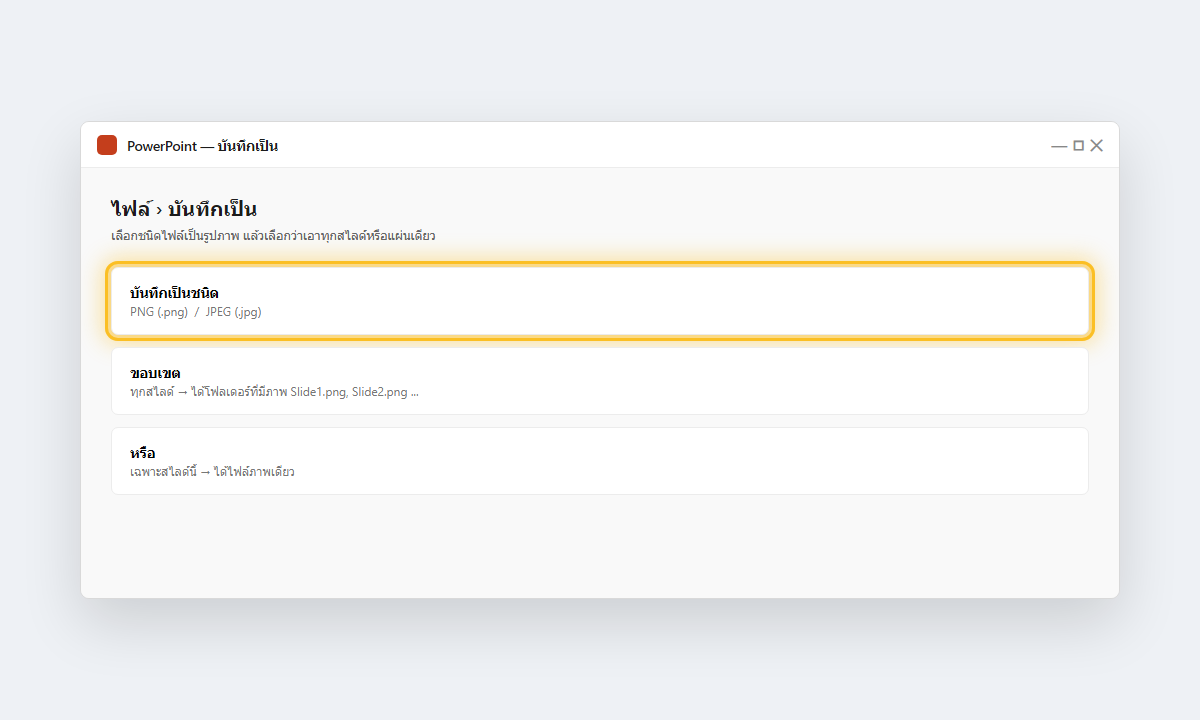Close the บันทึกเป็น window
This screenshot has height=720, width=1200.
tap(1096, 146)
